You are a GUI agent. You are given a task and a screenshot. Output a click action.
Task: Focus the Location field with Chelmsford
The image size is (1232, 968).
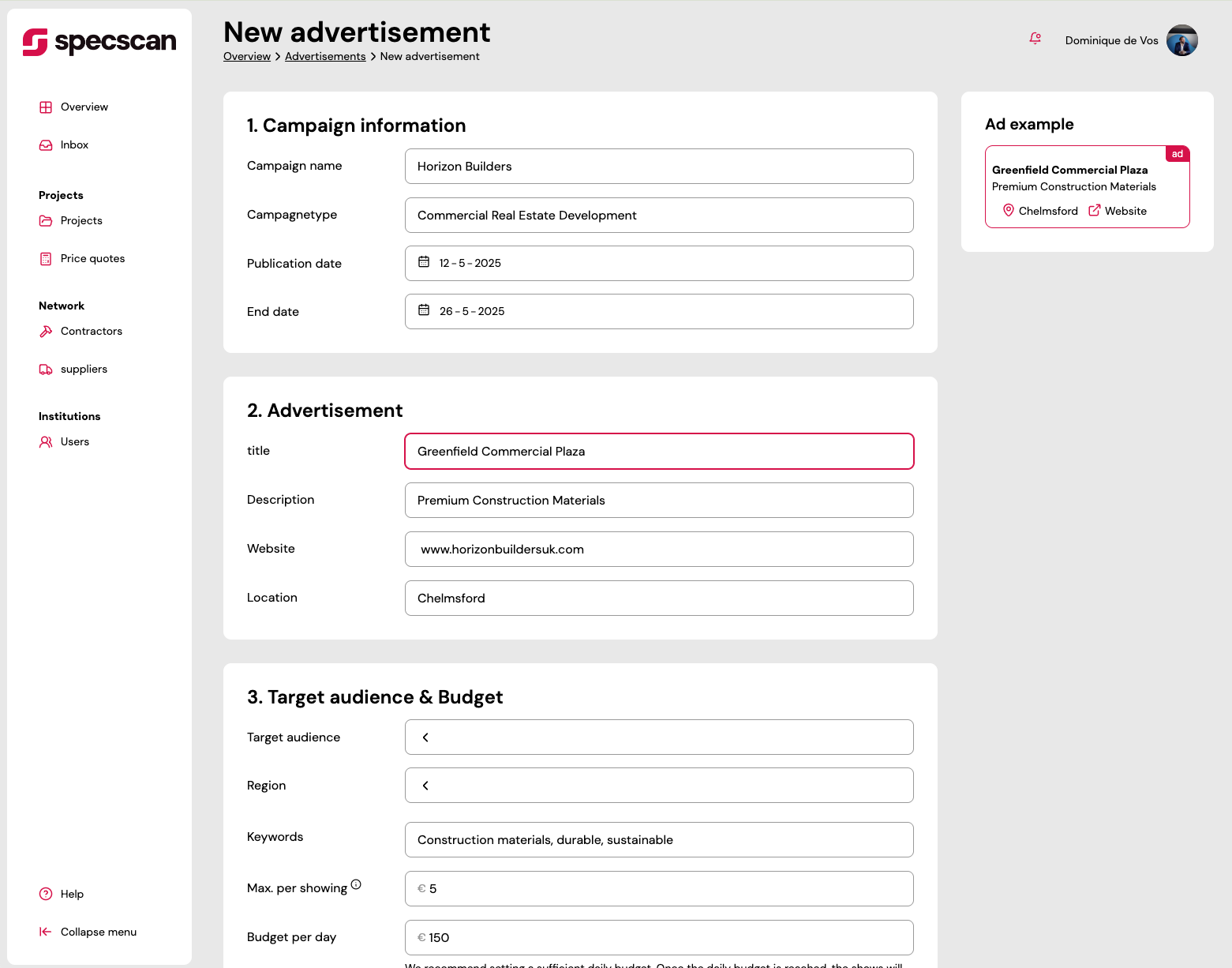pyautogui.click(x=659, y=598)
